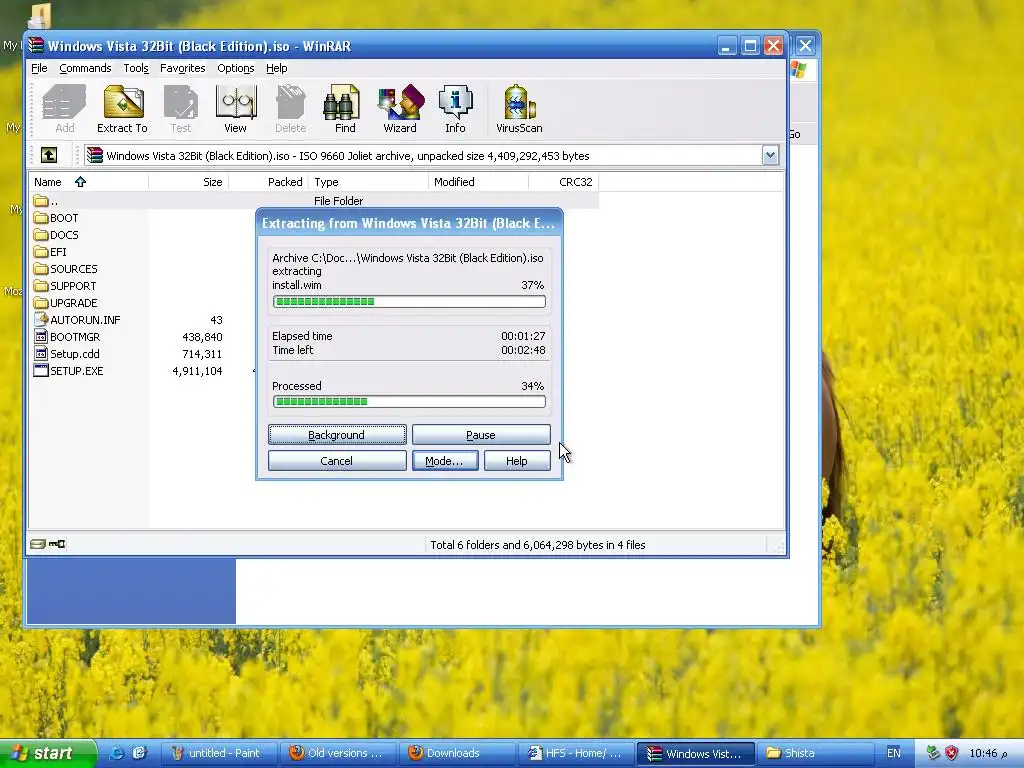Click the status bar total bytes text

tap(537, 545)
